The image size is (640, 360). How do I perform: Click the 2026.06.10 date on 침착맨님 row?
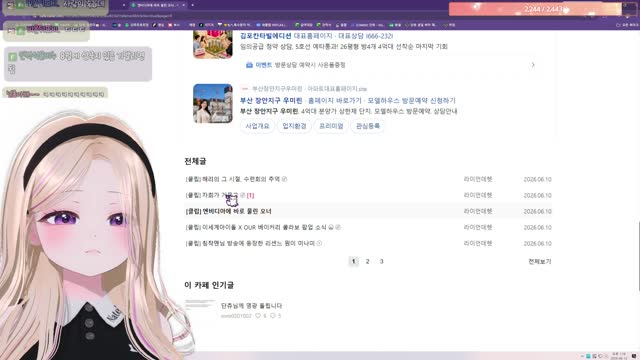point(538,243)
